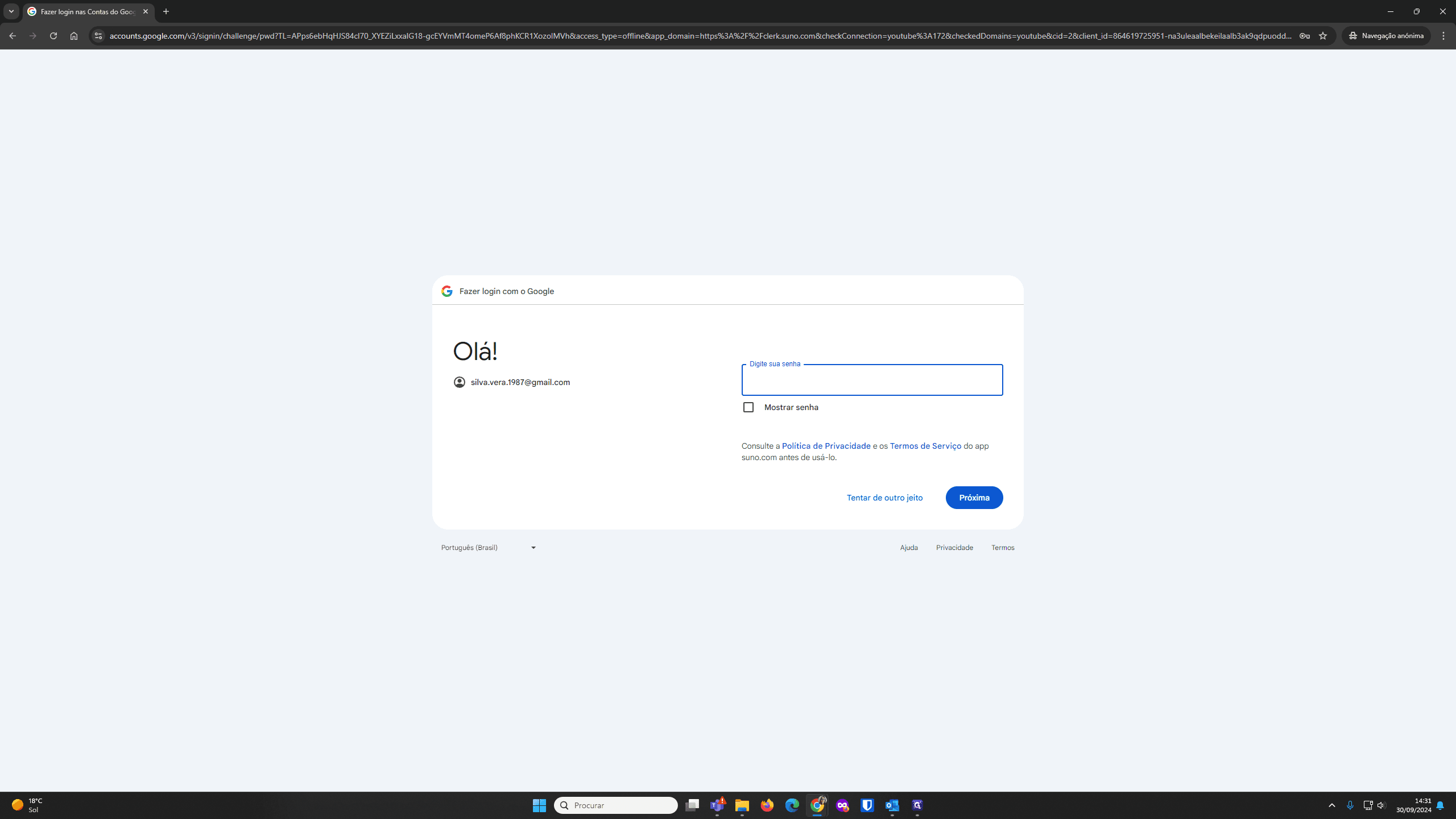Click the Próxima button

pos(974,498)
